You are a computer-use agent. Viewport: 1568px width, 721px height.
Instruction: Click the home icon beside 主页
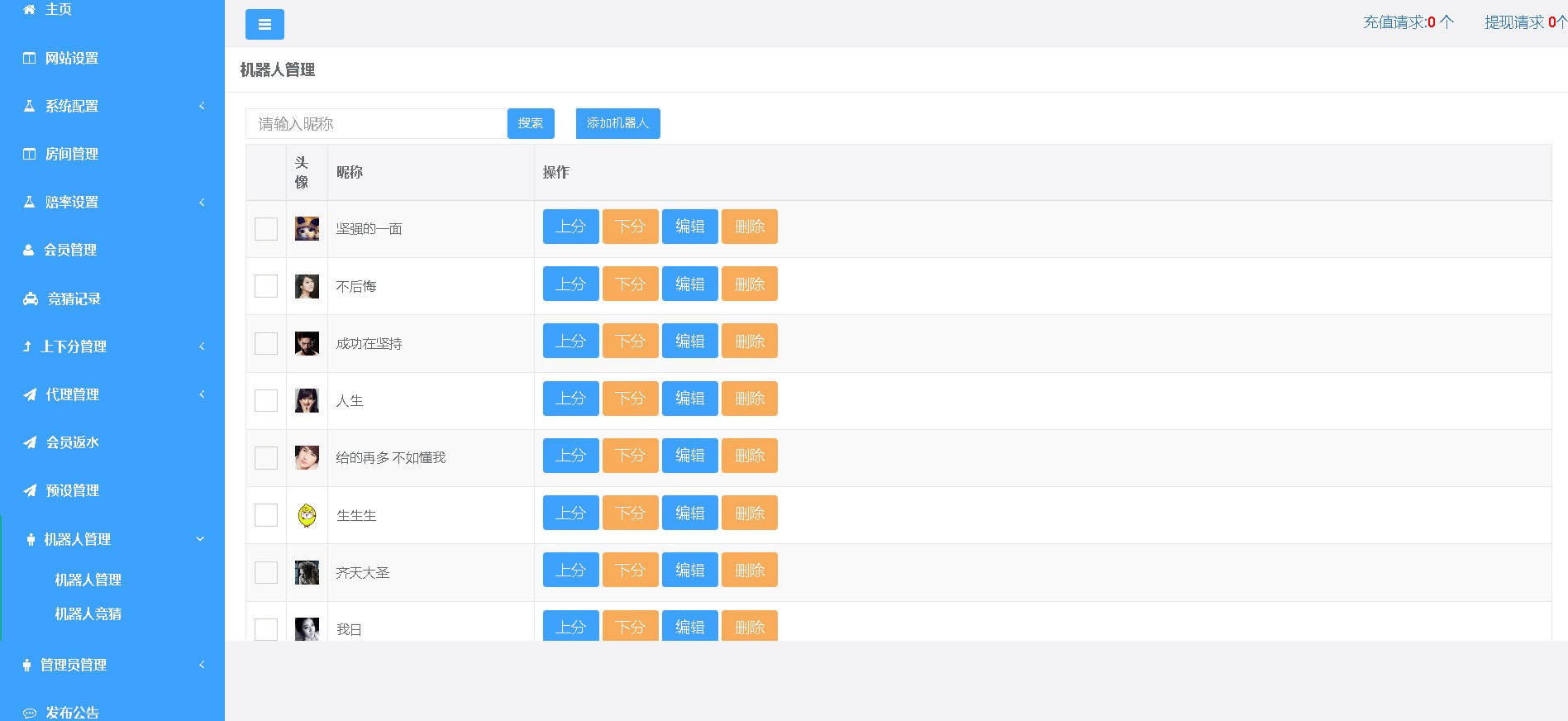(29, 9)
